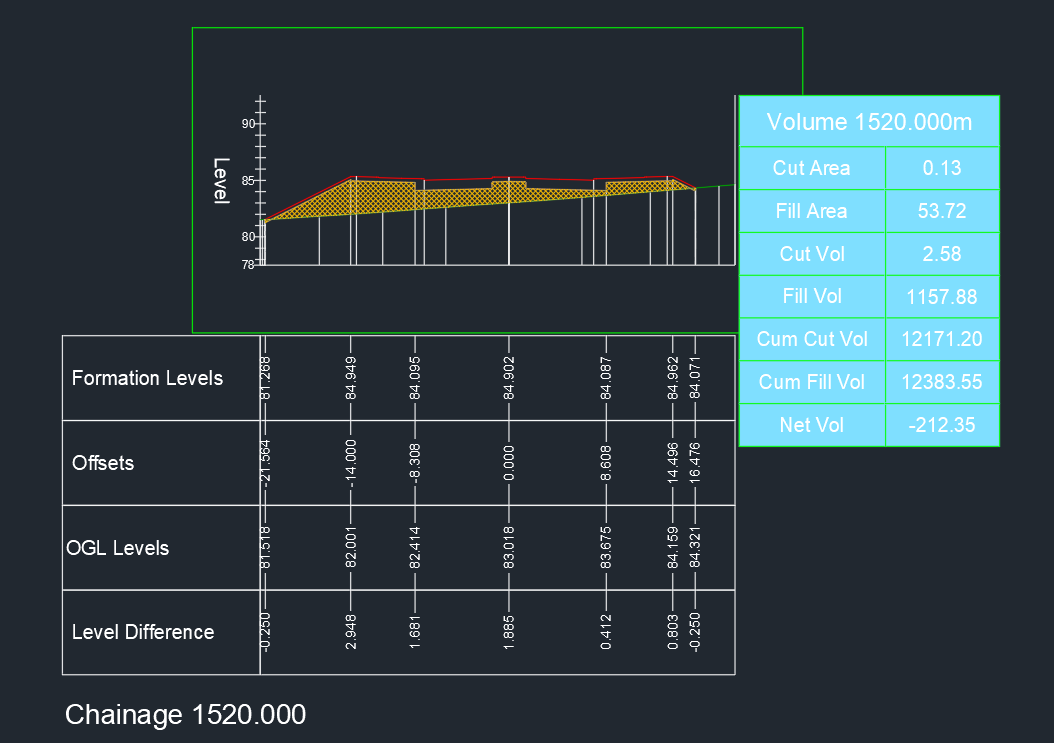The width and height of the screenshot is (1054, 743).
Task: Click the Level Difference row header
Action: point(143,632)
